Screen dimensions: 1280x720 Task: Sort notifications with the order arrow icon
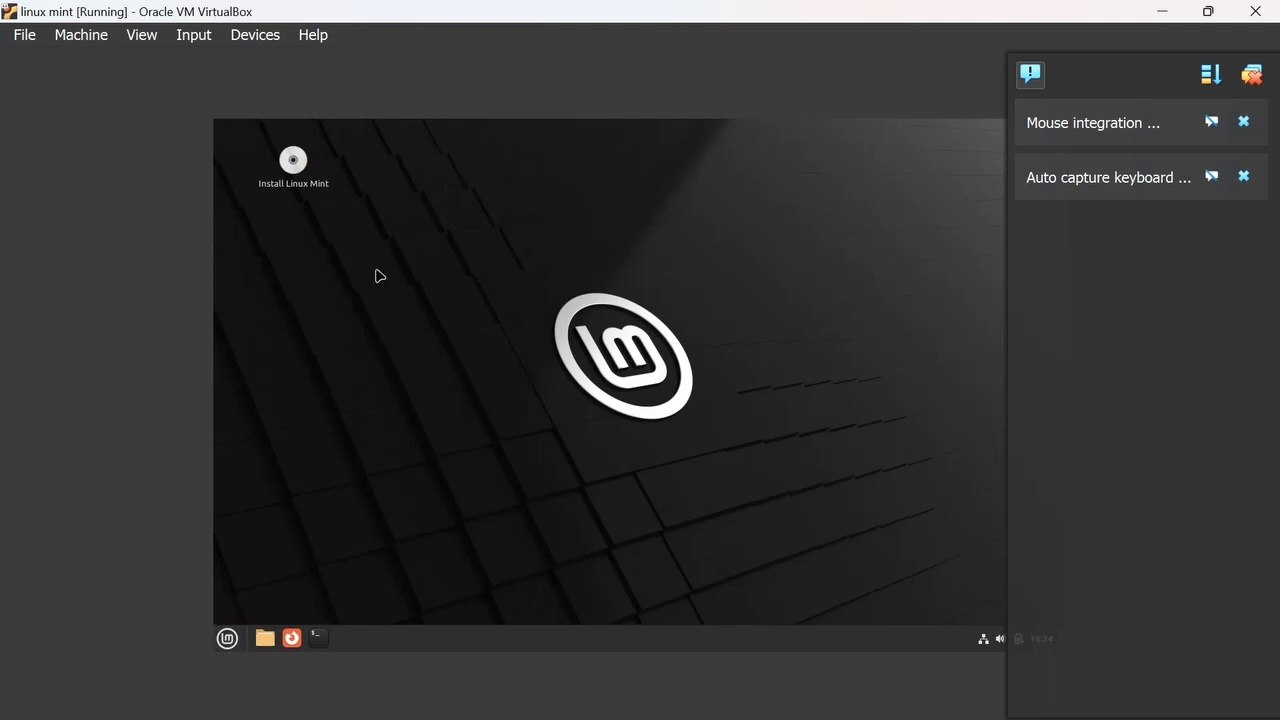(x=1211, y=74)
